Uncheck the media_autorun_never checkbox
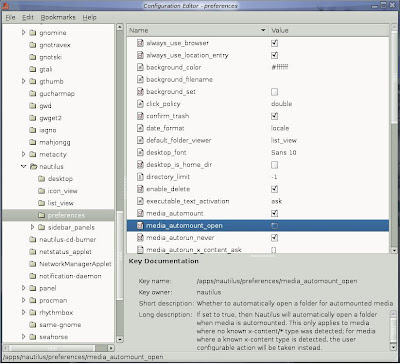Viewport: 400px width, 364px height. (x=274, y=238)
